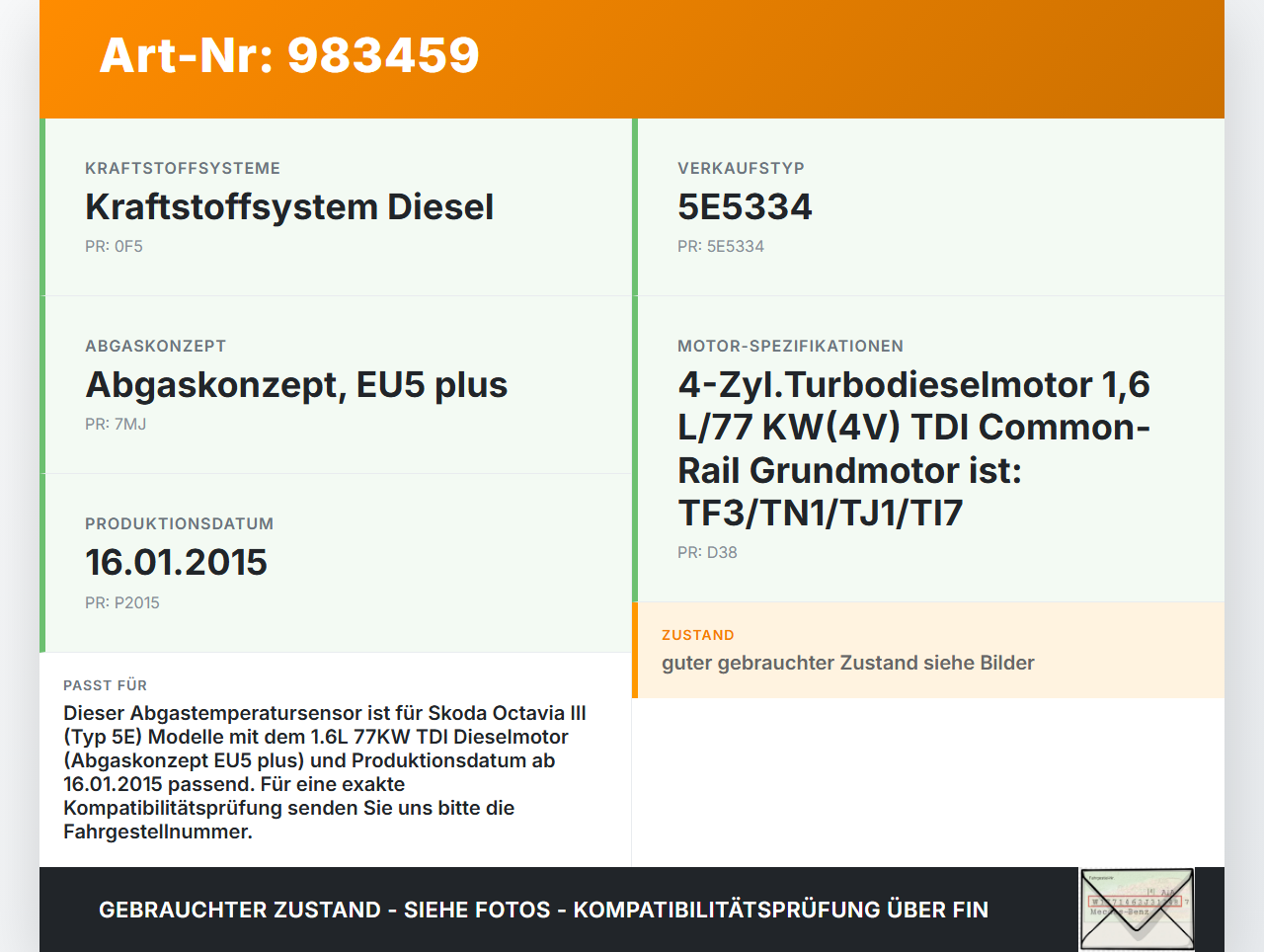Click the 'GEBRAUCHTER ZUSTAND - SIEHE FOTOS' footer banner
Screen dimensions: 1264x952
543,910
